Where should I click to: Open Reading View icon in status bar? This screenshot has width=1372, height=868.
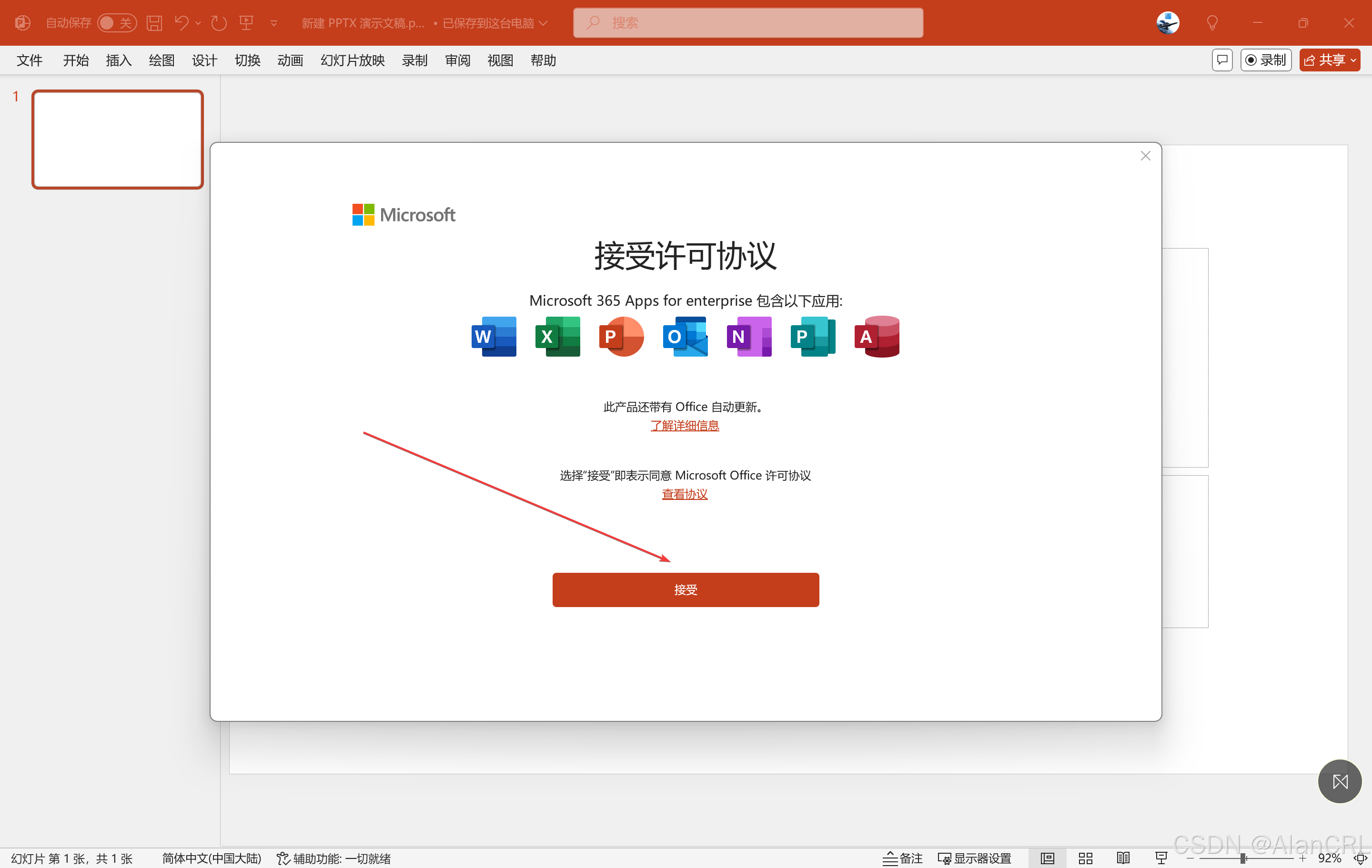click(1123, 858)
